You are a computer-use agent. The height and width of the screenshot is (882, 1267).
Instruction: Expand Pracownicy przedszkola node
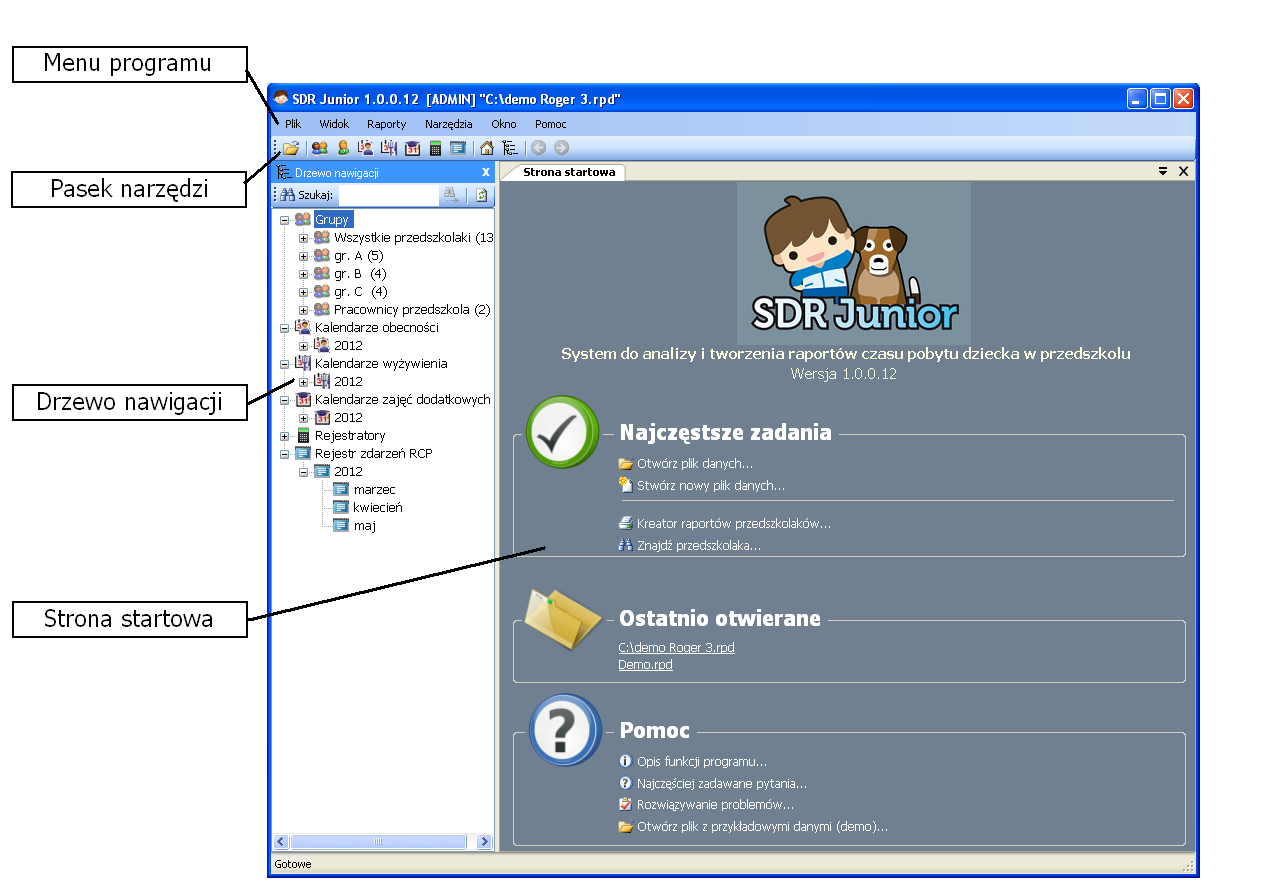303,310
